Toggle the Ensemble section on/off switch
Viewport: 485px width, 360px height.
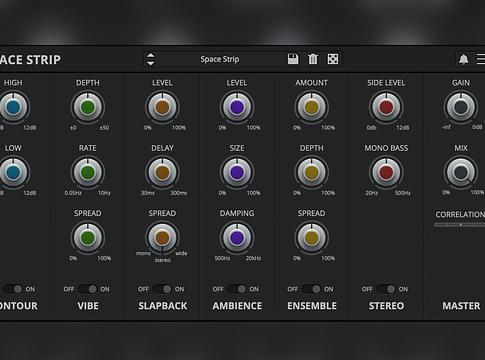tap(312, 289)
